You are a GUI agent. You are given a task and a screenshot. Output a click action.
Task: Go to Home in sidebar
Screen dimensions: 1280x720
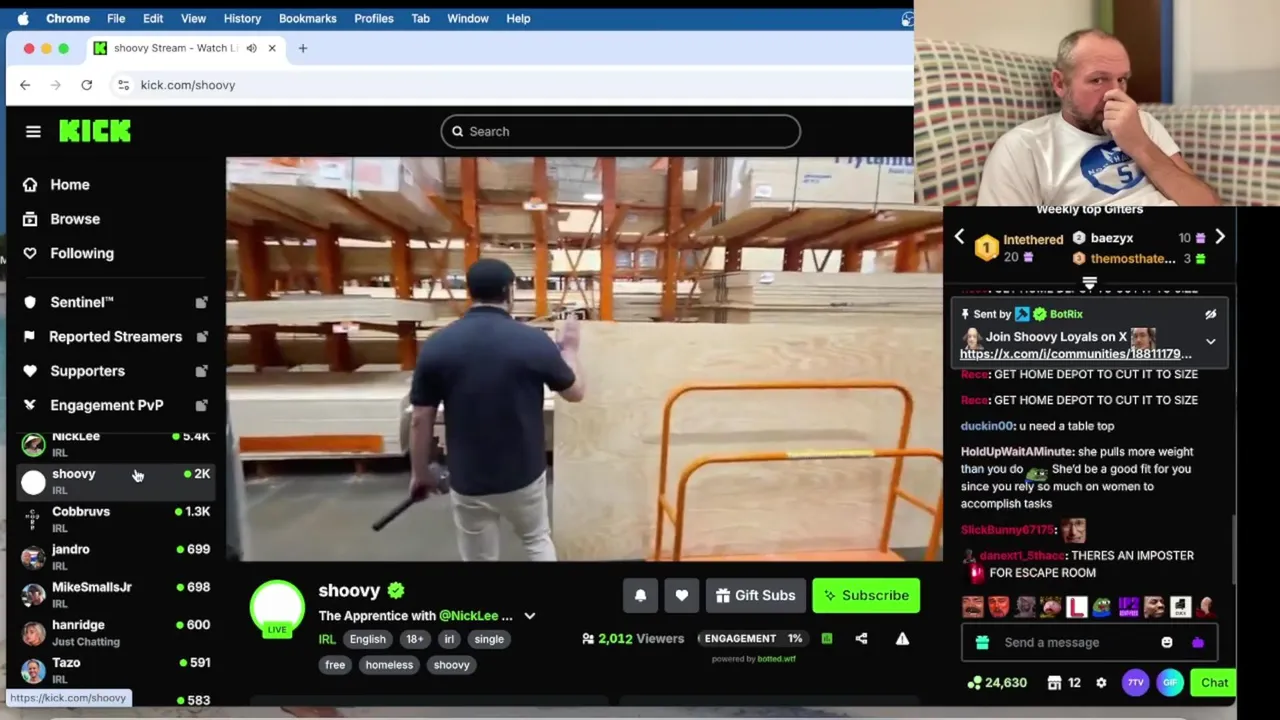coord(69,185)
